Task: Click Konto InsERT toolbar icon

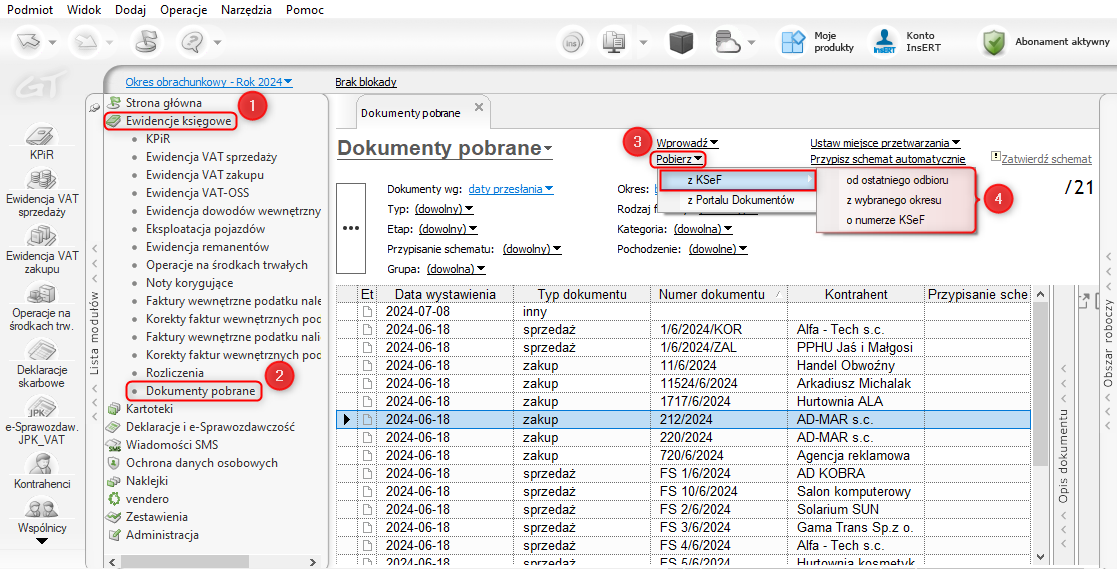Action: (x=884, y=42)
